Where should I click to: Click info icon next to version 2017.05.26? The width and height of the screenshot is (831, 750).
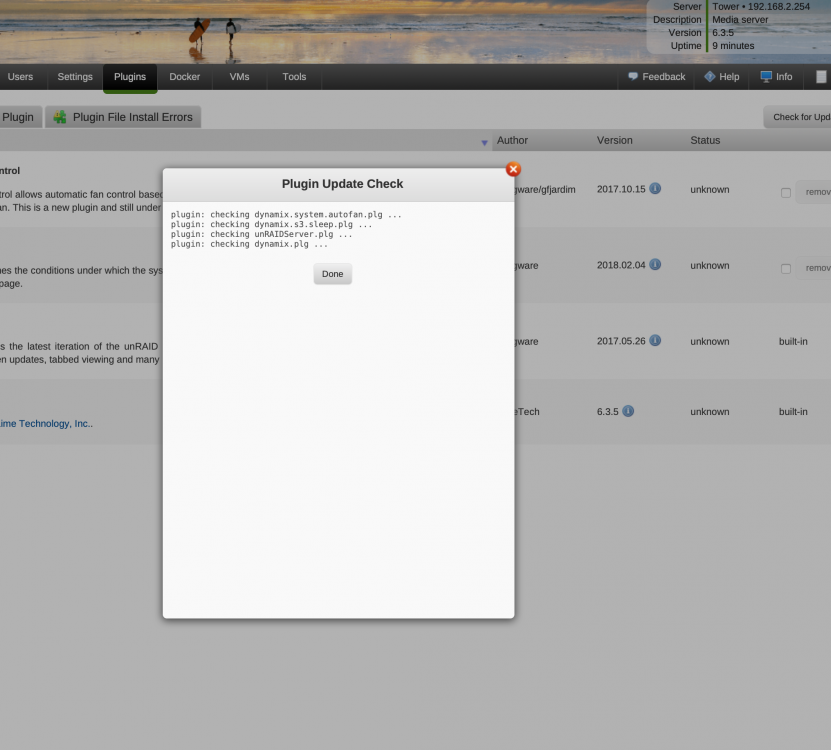click(x=655, y=340)
